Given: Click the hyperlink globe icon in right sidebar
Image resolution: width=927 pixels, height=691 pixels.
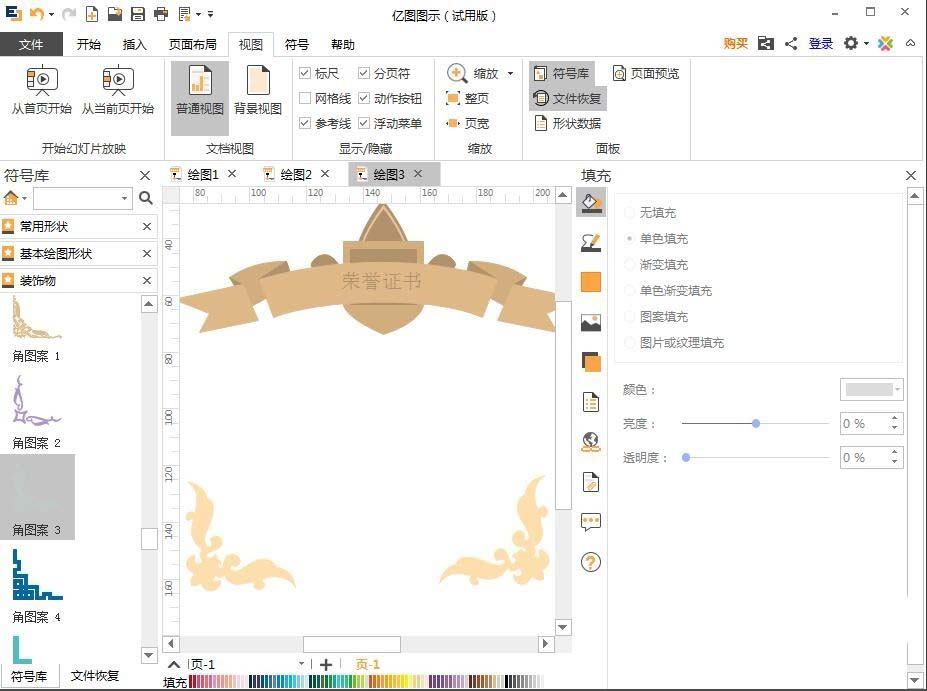Looking at the screenshot, I should [x=591, y=440].
